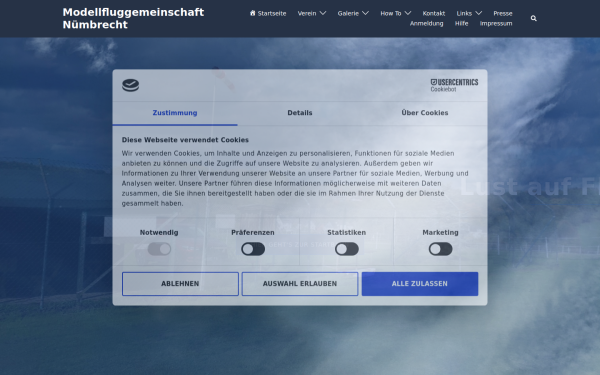
Task: Click the Auswahl erlauben button
Action: tap(300, 284)
